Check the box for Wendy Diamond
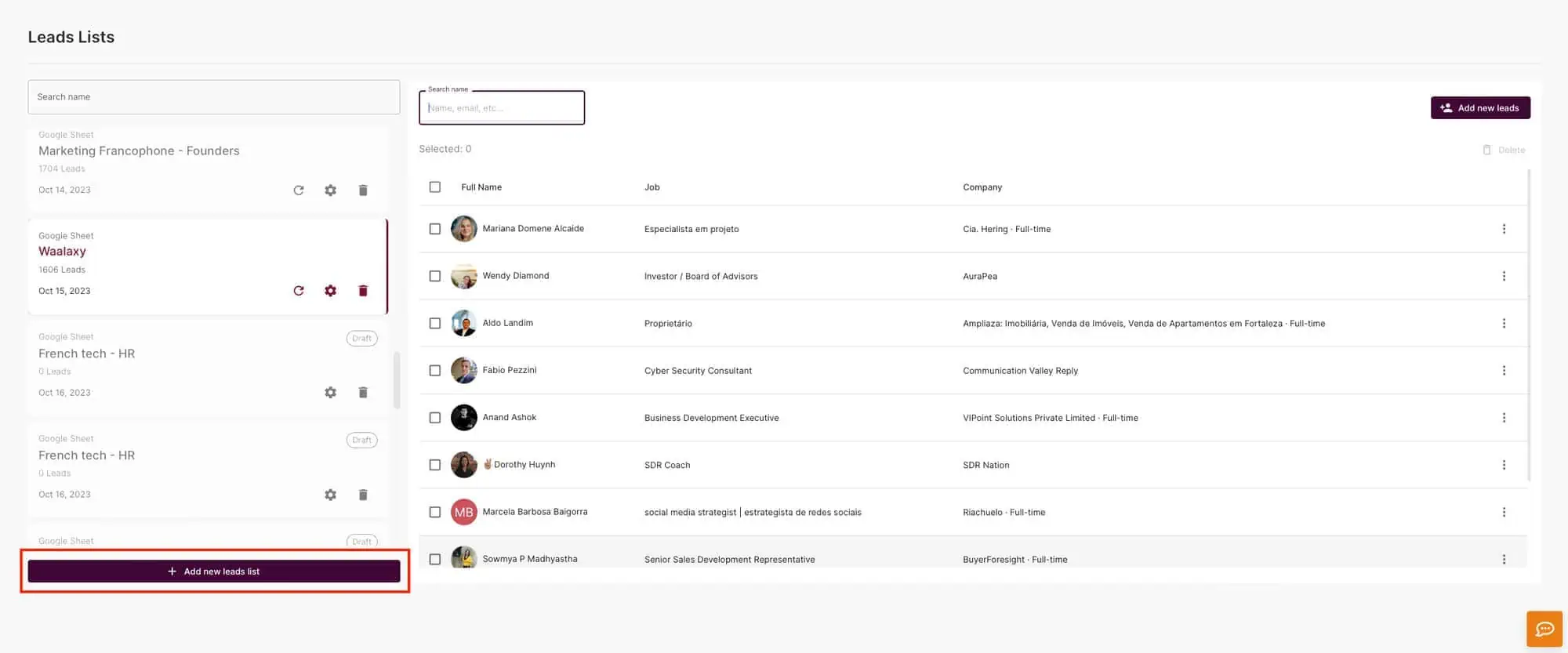1568x653 pixels. click(435, 276)
